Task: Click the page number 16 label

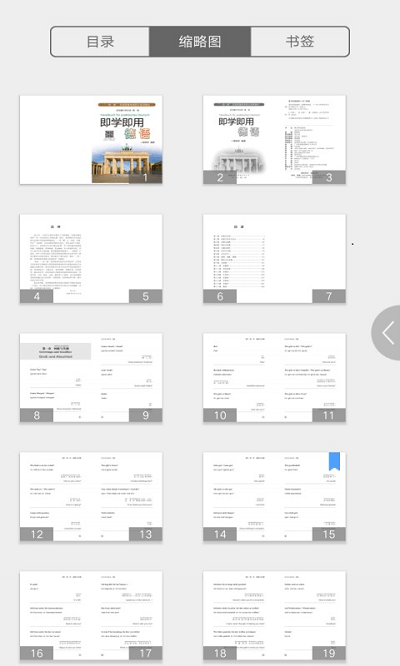Action: [37, 653]
